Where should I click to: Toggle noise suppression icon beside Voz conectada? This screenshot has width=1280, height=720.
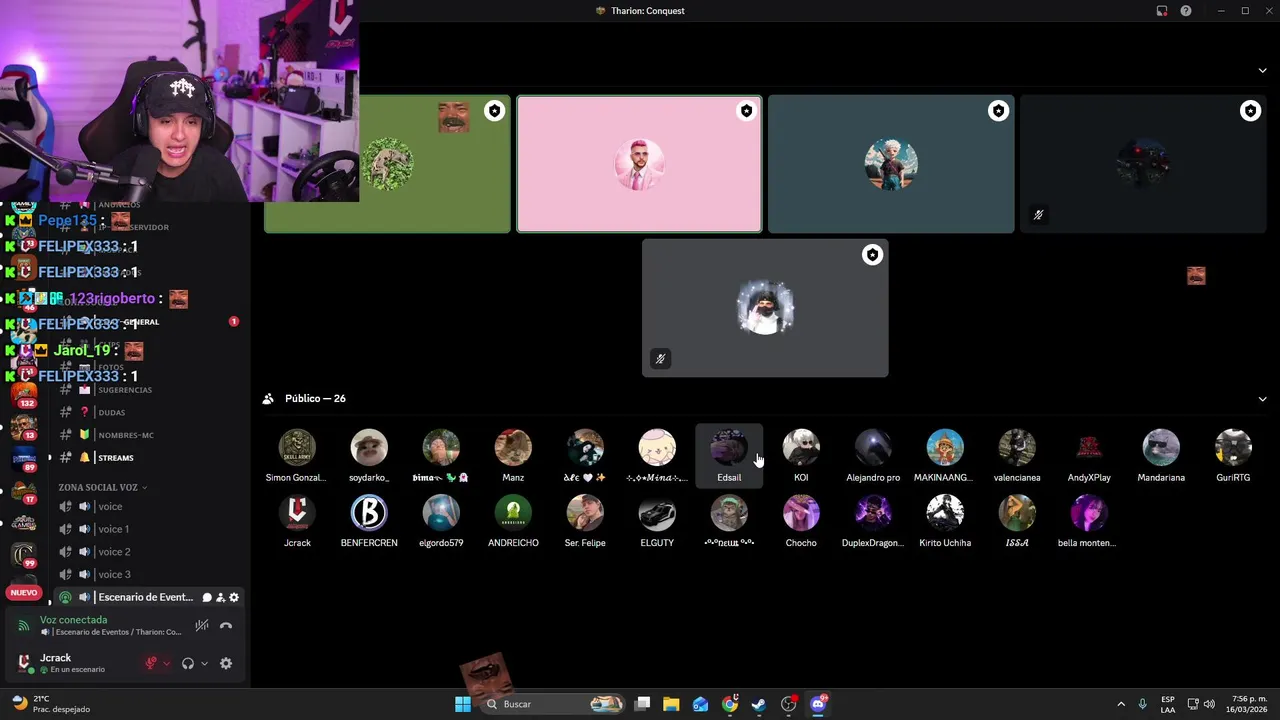(x=202, y=626)
